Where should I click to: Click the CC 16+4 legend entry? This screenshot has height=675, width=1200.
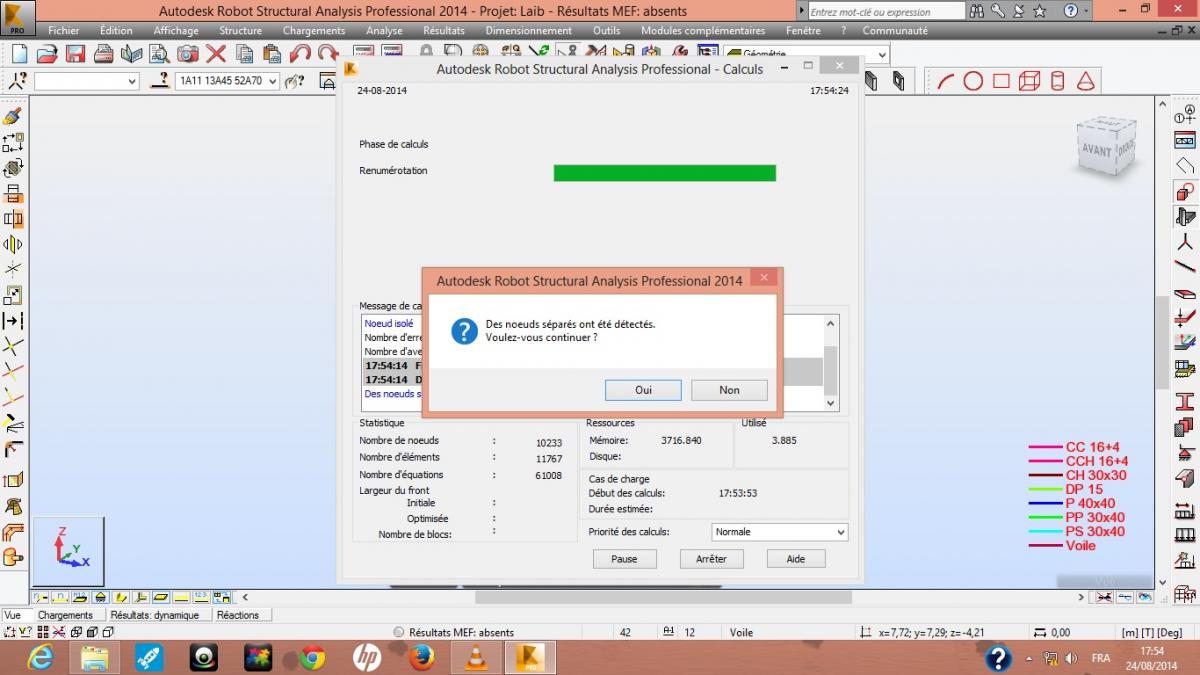coord(1079,448)
